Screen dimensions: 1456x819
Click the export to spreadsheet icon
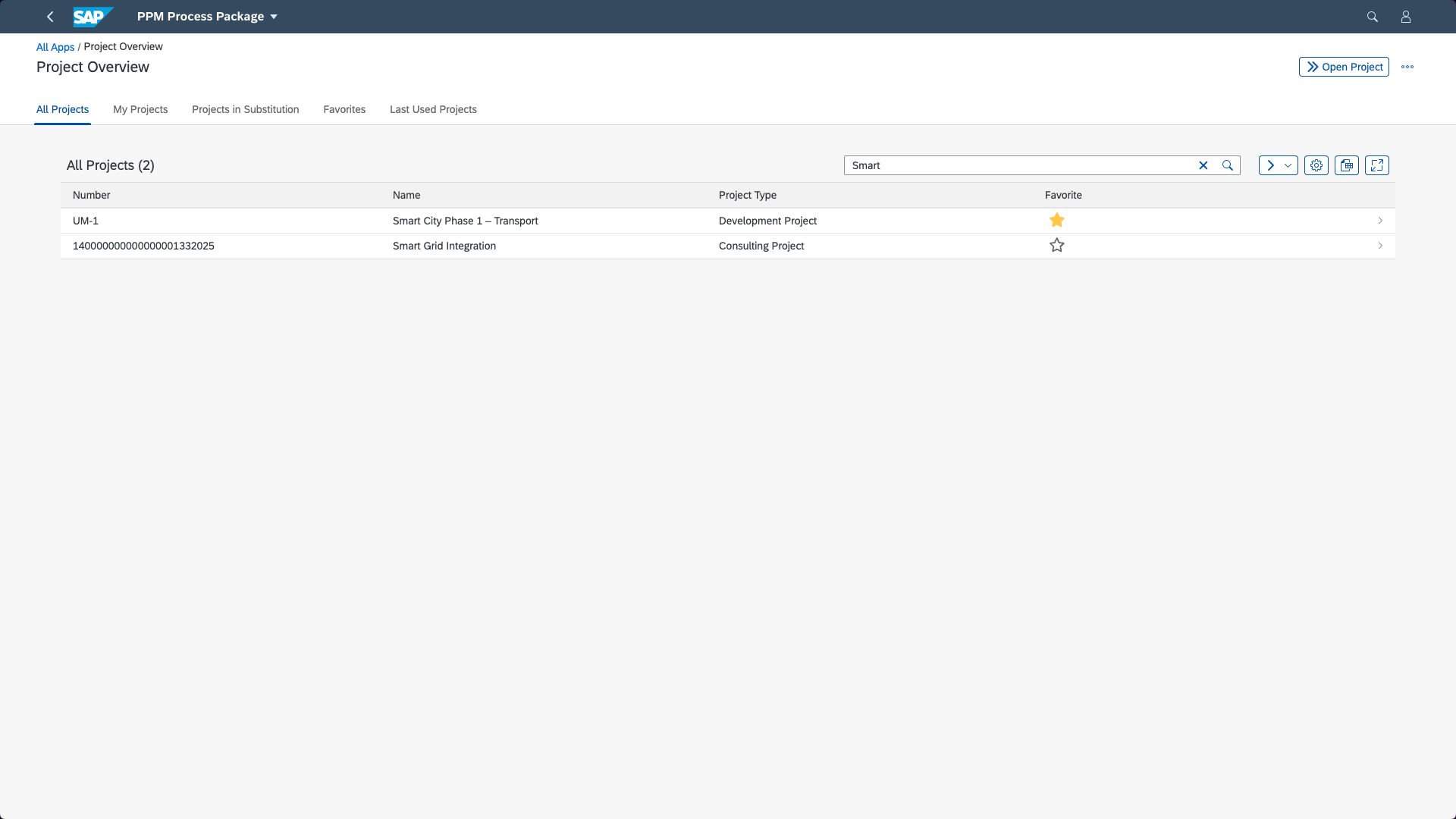point(1346,165)
